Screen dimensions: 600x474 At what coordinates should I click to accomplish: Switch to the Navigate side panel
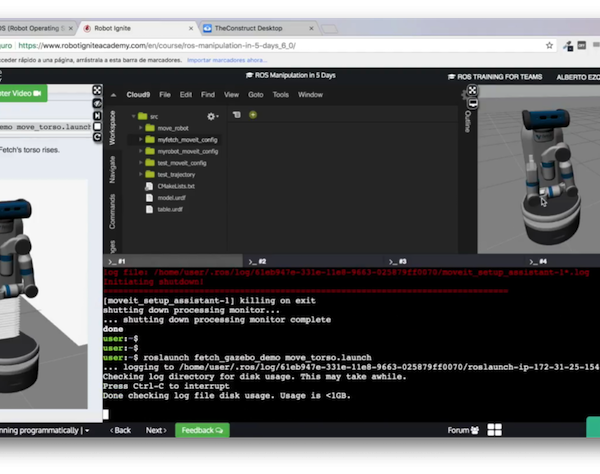pos(112,169)
